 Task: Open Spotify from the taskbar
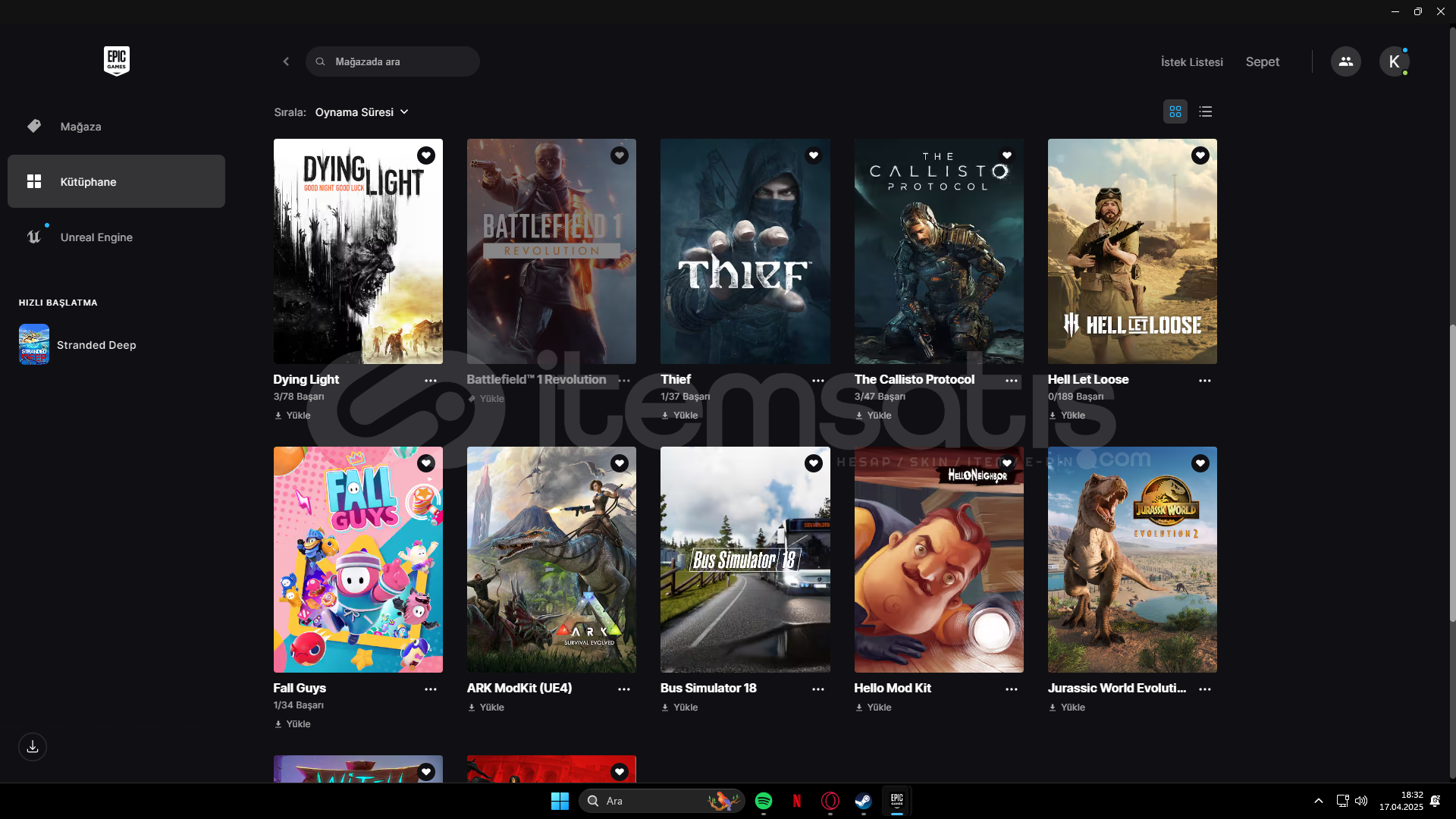tap(764, 801)
